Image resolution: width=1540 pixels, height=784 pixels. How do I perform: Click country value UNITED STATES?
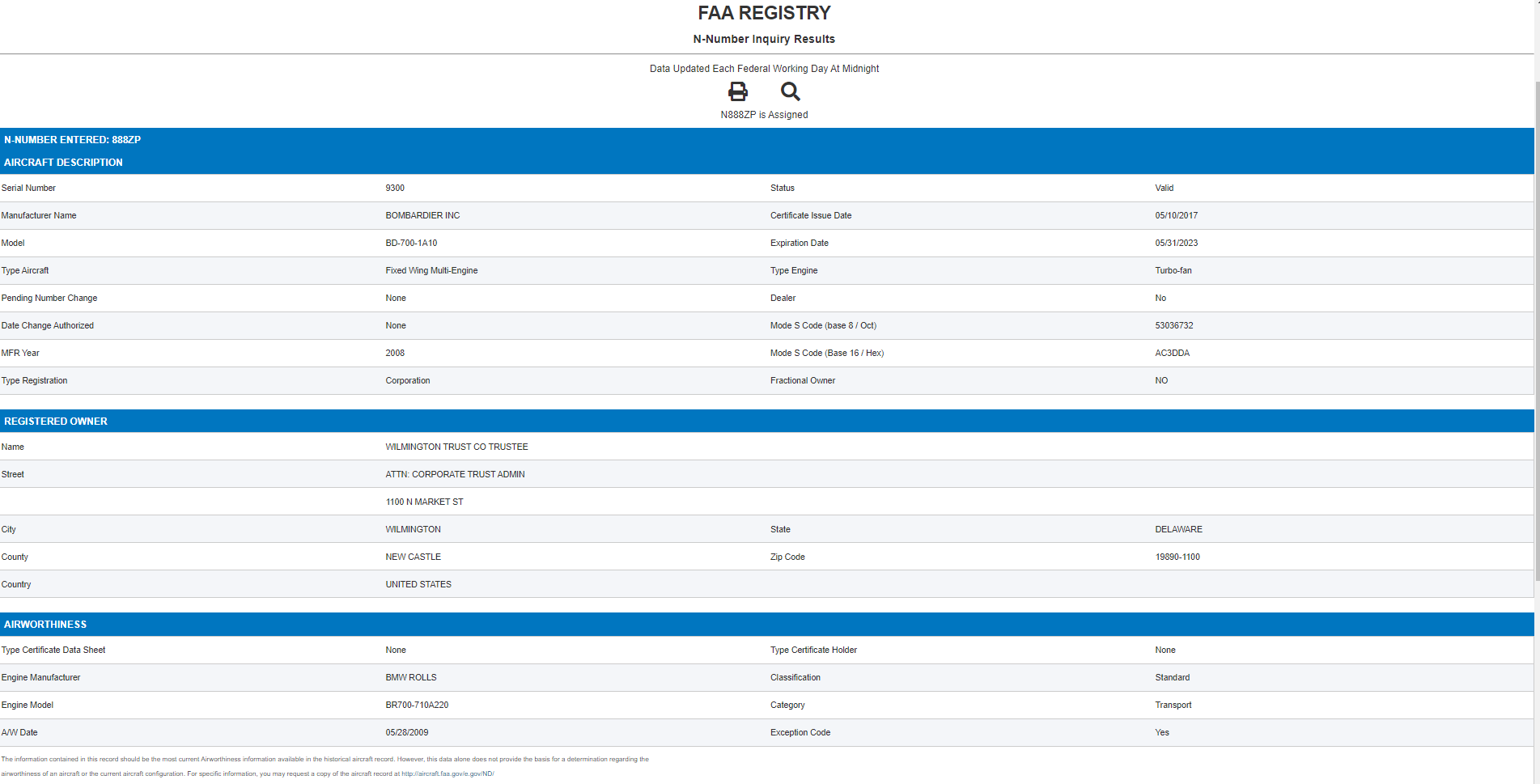coord(418,584)
